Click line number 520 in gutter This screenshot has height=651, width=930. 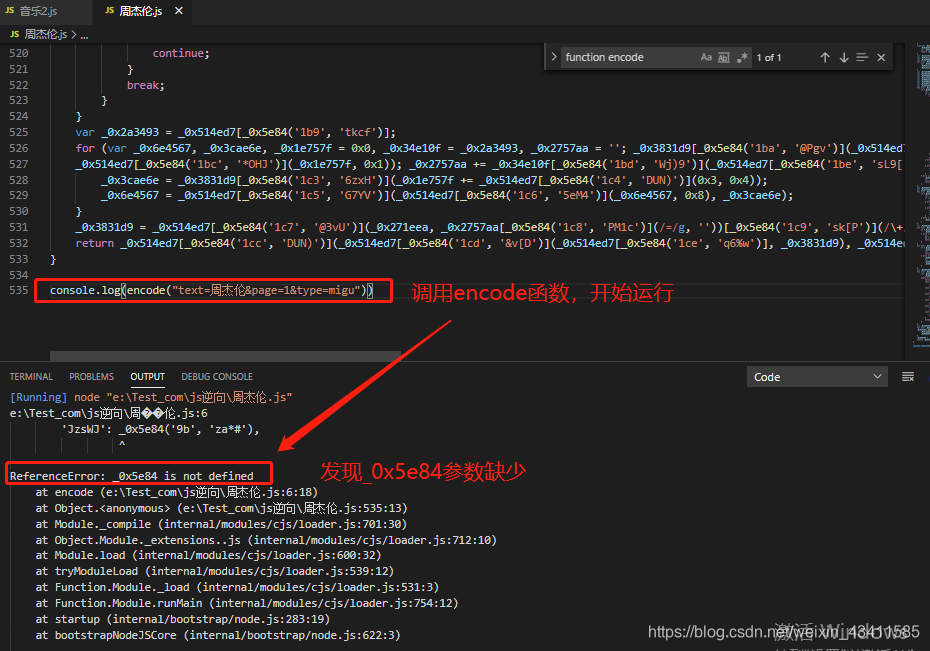click(x=18, y=53)
